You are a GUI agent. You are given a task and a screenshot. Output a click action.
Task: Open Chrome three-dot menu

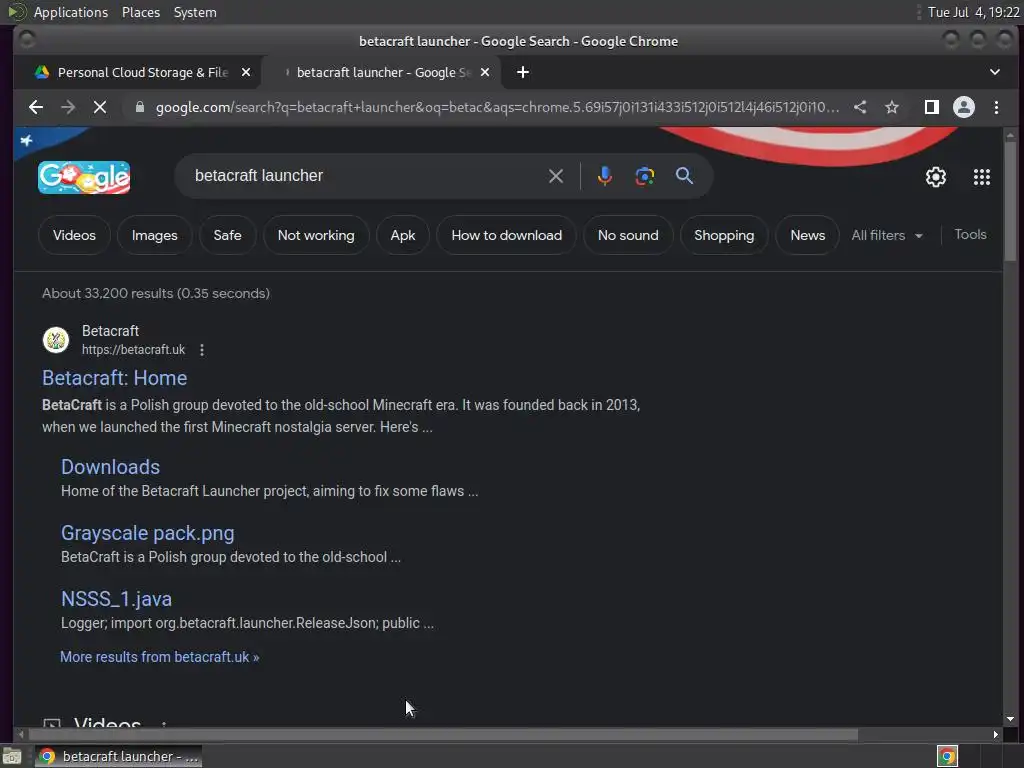tap(996, 107)
